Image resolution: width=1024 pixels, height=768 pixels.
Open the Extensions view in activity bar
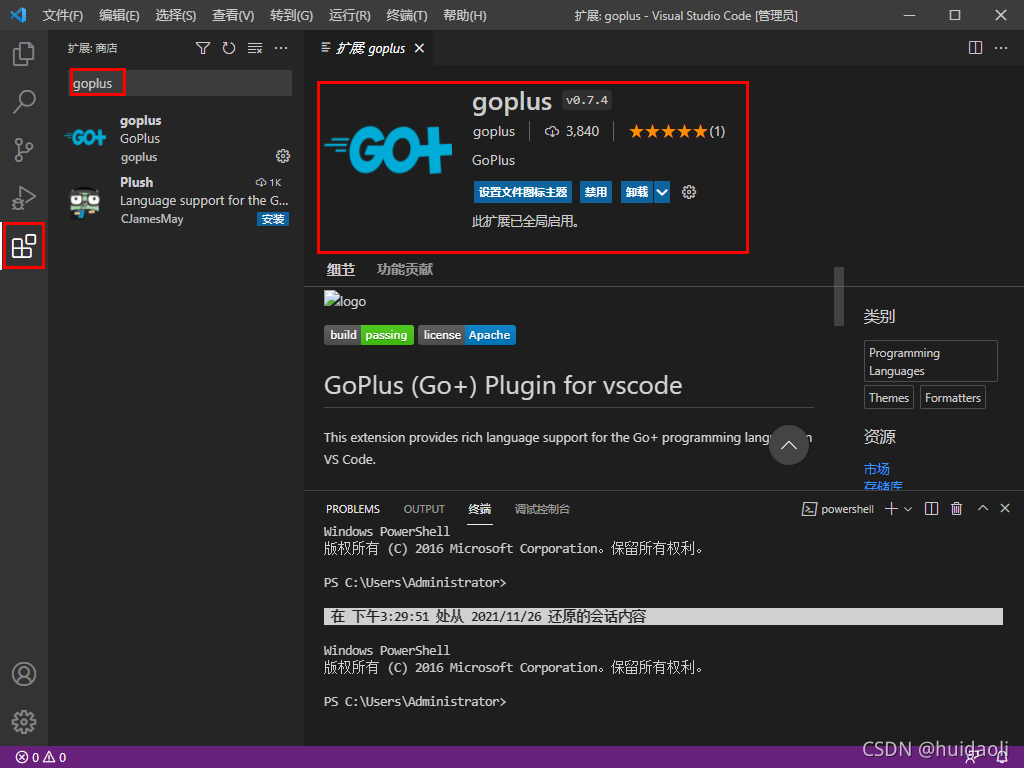pyautogui.click(x=24, y=246)
